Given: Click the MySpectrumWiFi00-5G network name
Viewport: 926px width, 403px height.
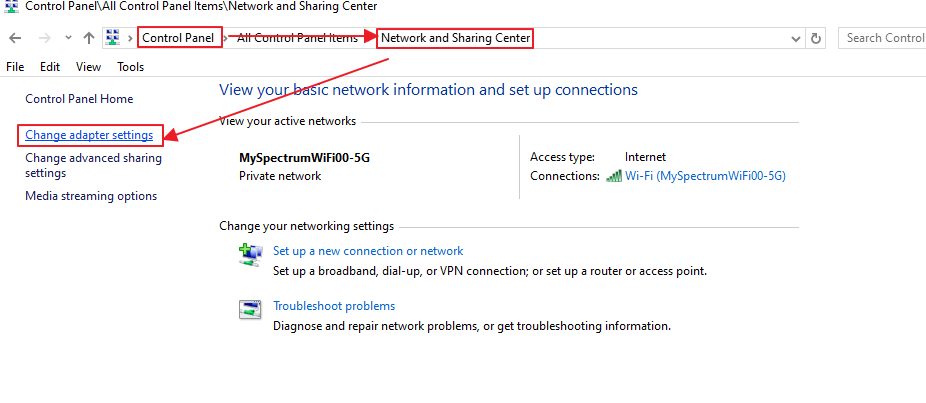Looking at the screenshot, I should 305,158.
